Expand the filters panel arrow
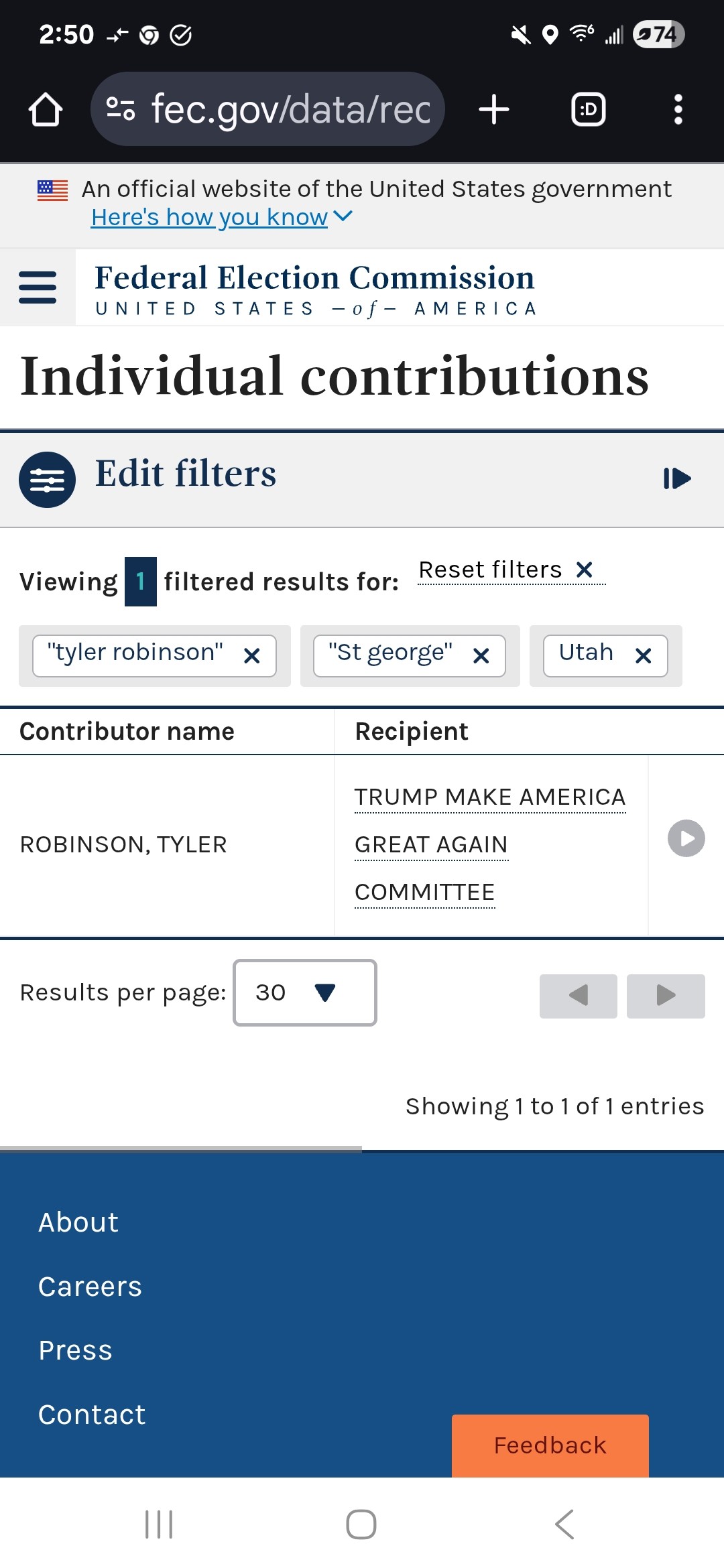This screenshot has width=724, height=1568. [x=677, y=478]
